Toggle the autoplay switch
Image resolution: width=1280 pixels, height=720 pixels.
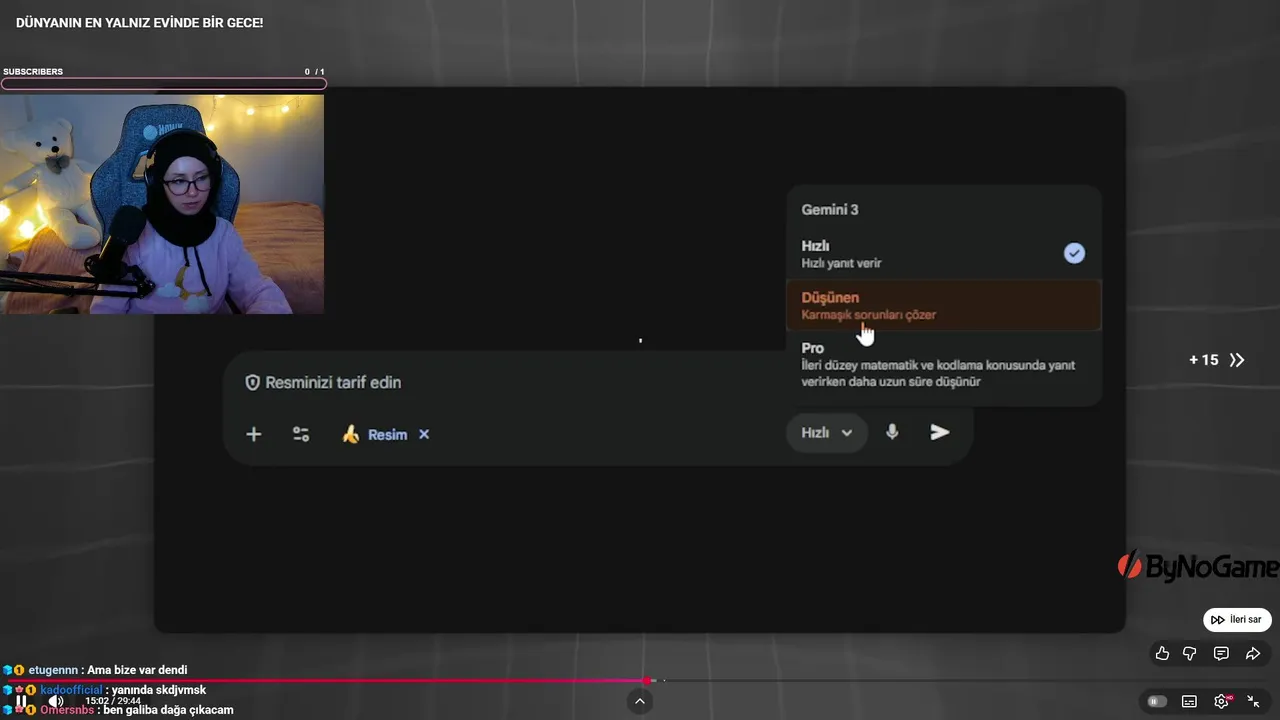[1157, 701]
